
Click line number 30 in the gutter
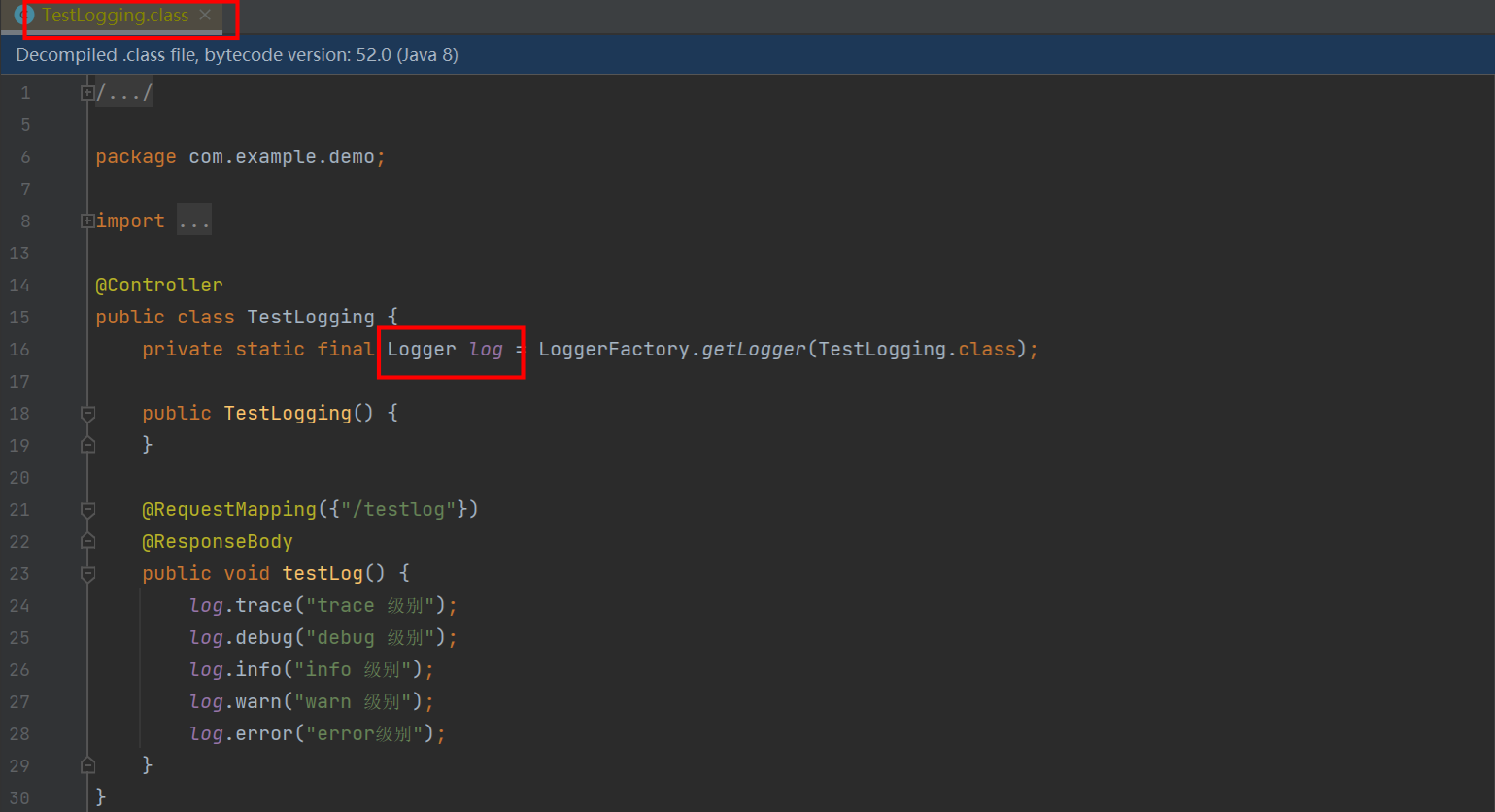pos(19,798)
